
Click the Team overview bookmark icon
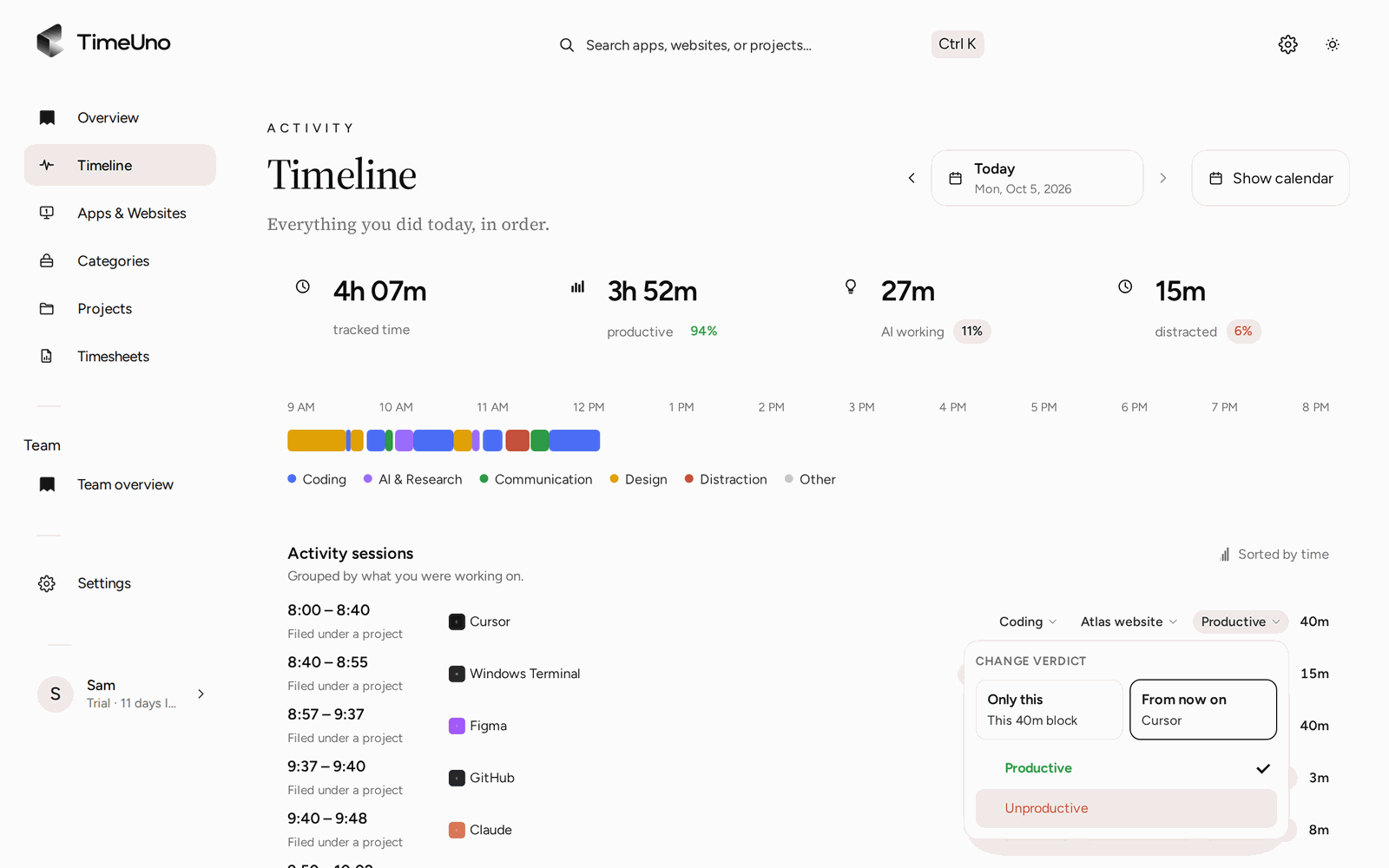click(47, 484)
